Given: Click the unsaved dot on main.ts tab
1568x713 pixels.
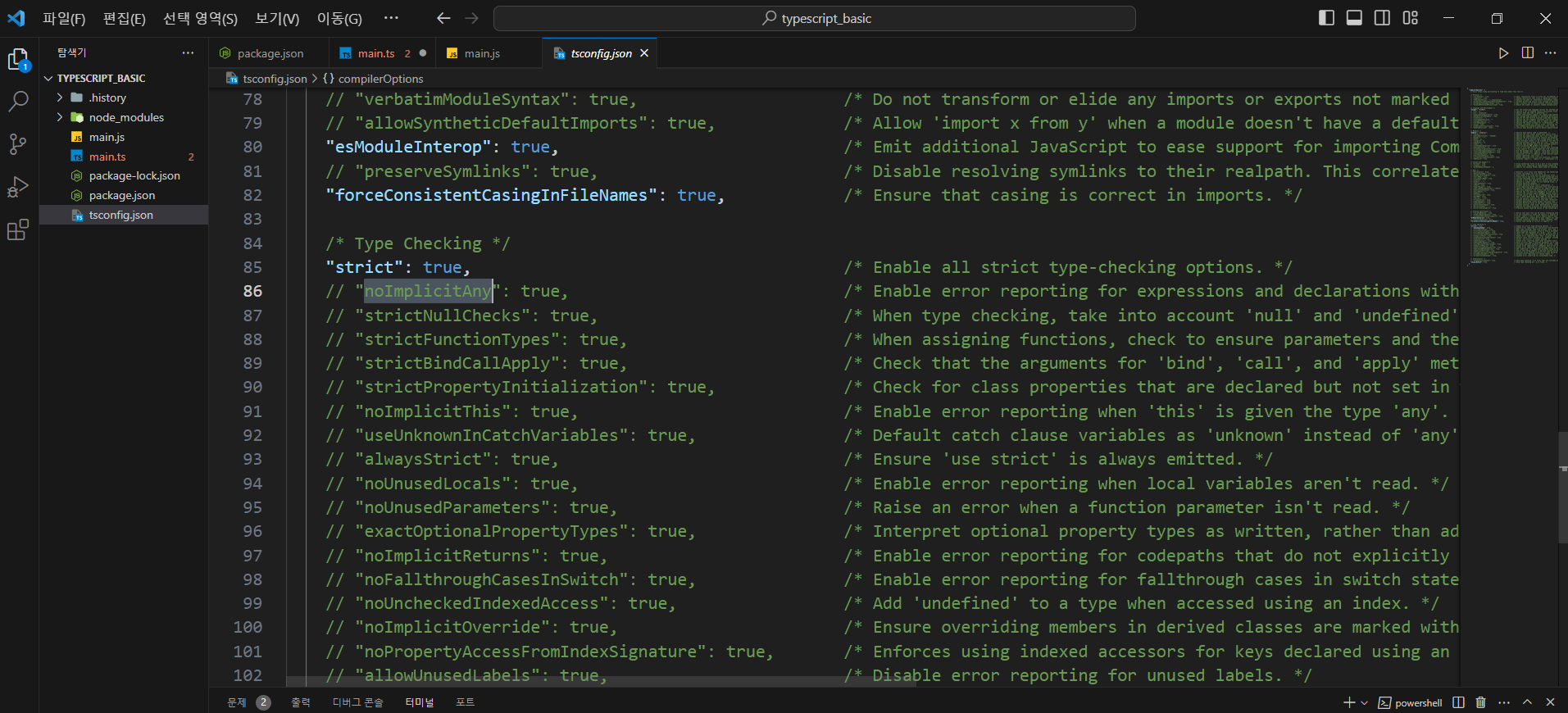Looking at the screenshot, I should point(423,53).
